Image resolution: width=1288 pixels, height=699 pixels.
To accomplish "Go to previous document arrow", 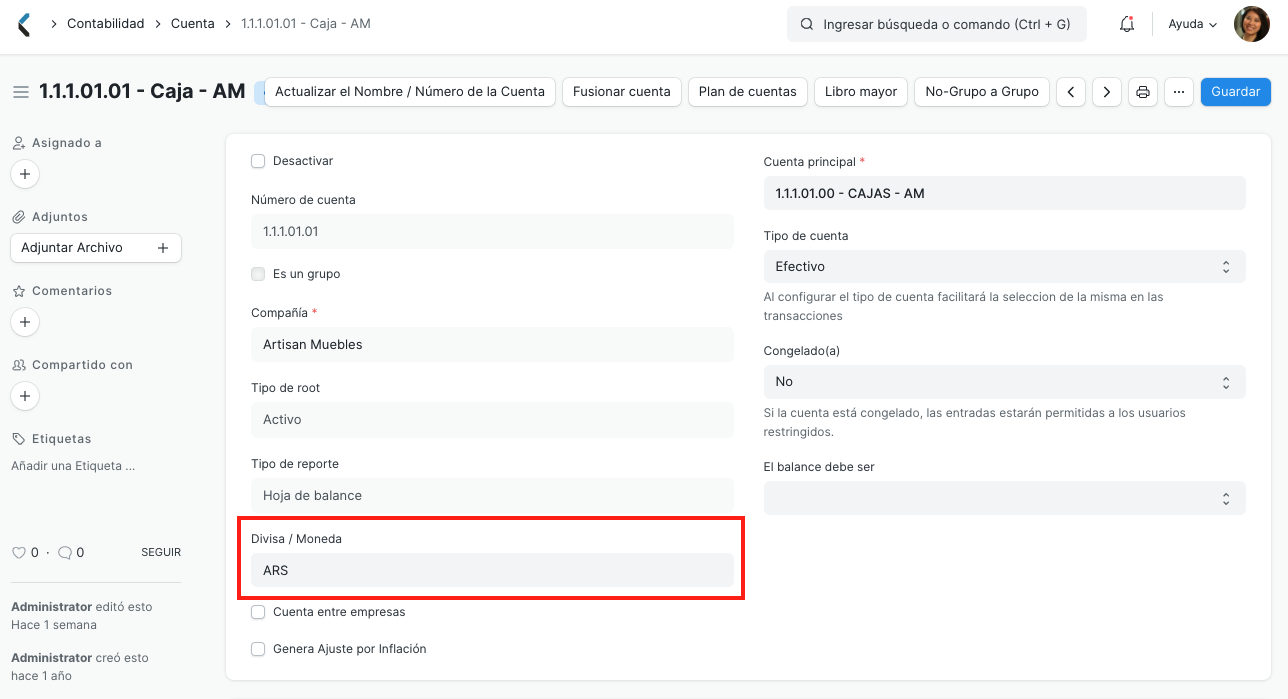I will pyautogui.click(x=1071, y=92).
